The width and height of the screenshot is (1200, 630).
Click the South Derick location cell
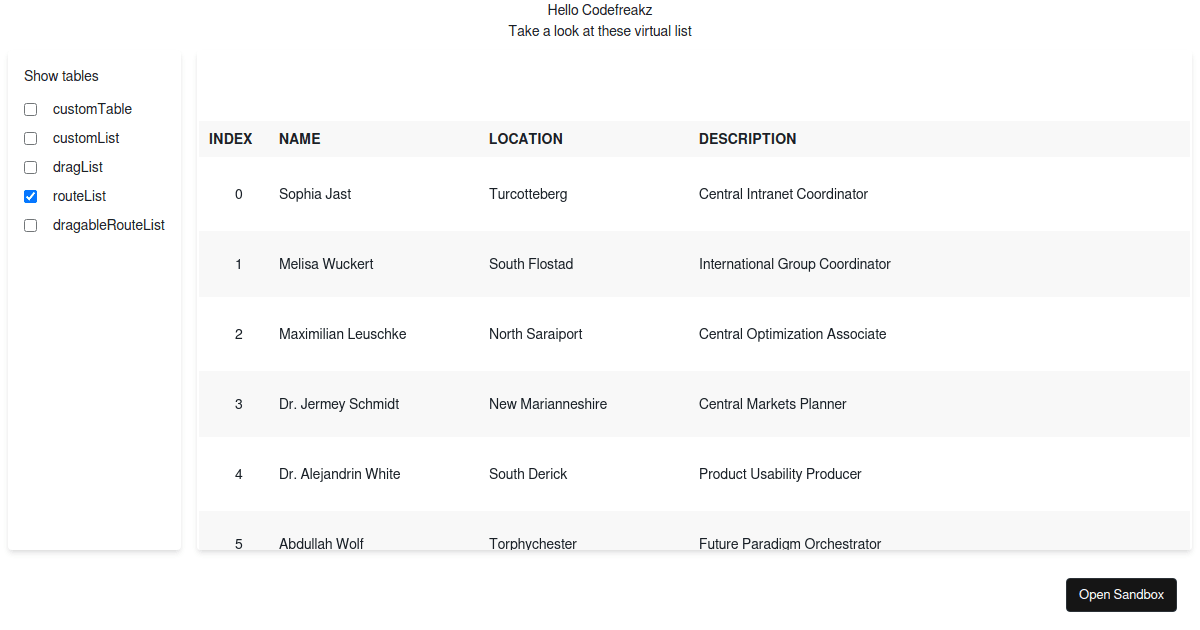(528, 474)
